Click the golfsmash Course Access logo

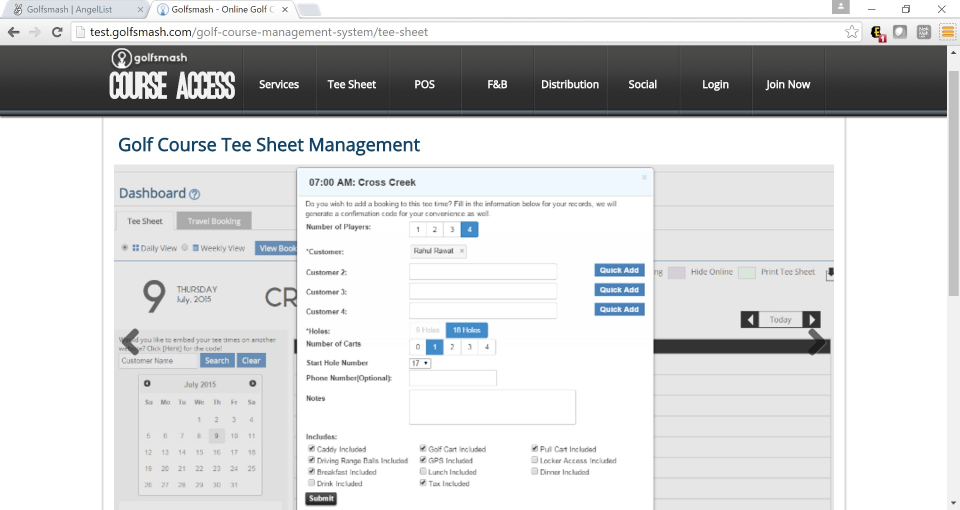point(172,75)
